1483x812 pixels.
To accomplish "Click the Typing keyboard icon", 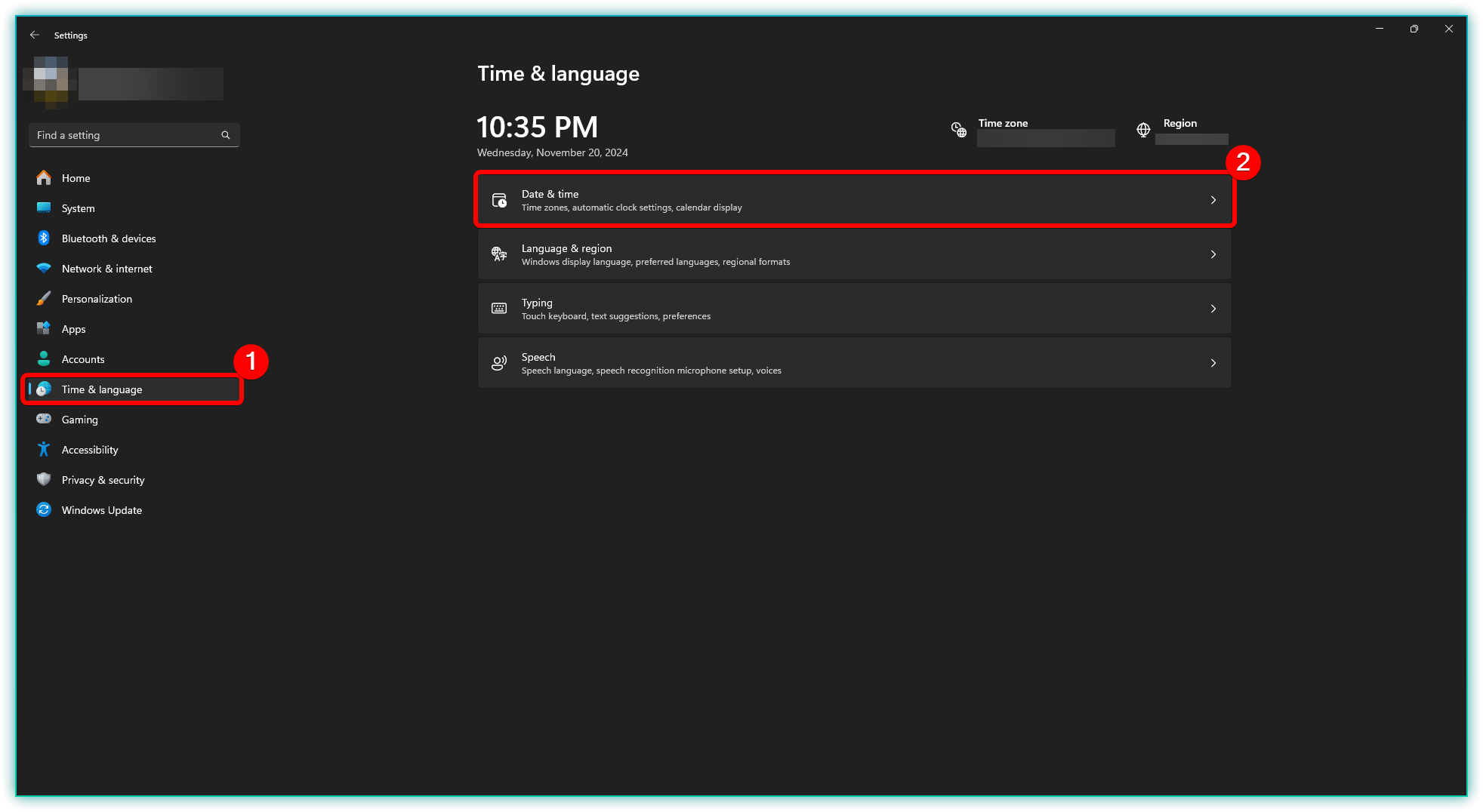I will (x=499, y=309).
